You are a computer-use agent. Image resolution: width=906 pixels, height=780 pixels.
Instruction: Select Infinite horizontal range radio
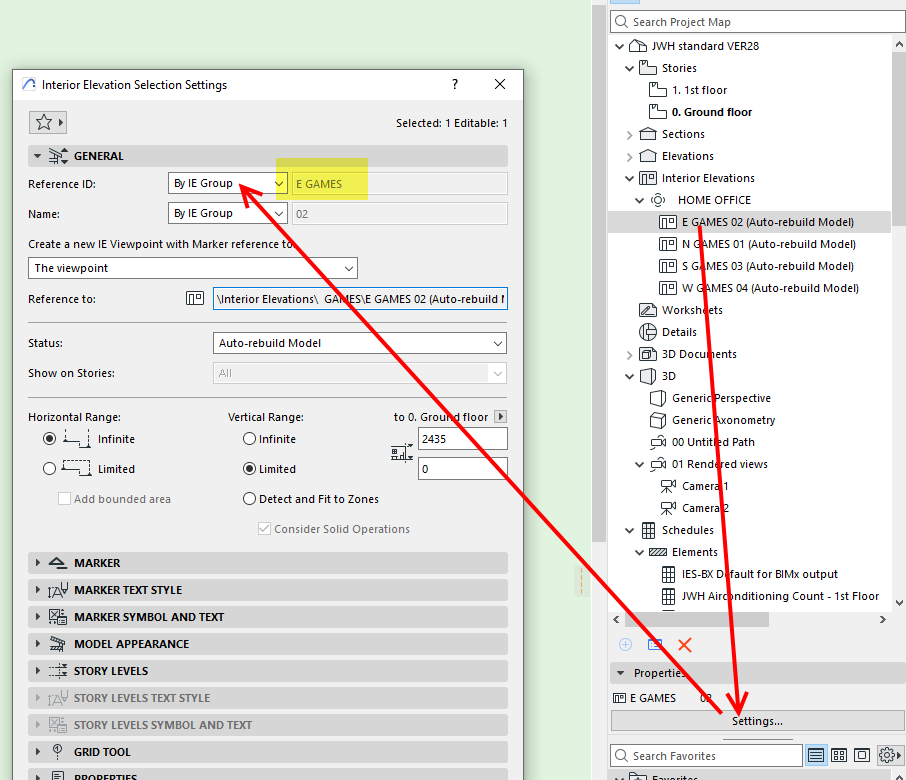coord(50,439)
